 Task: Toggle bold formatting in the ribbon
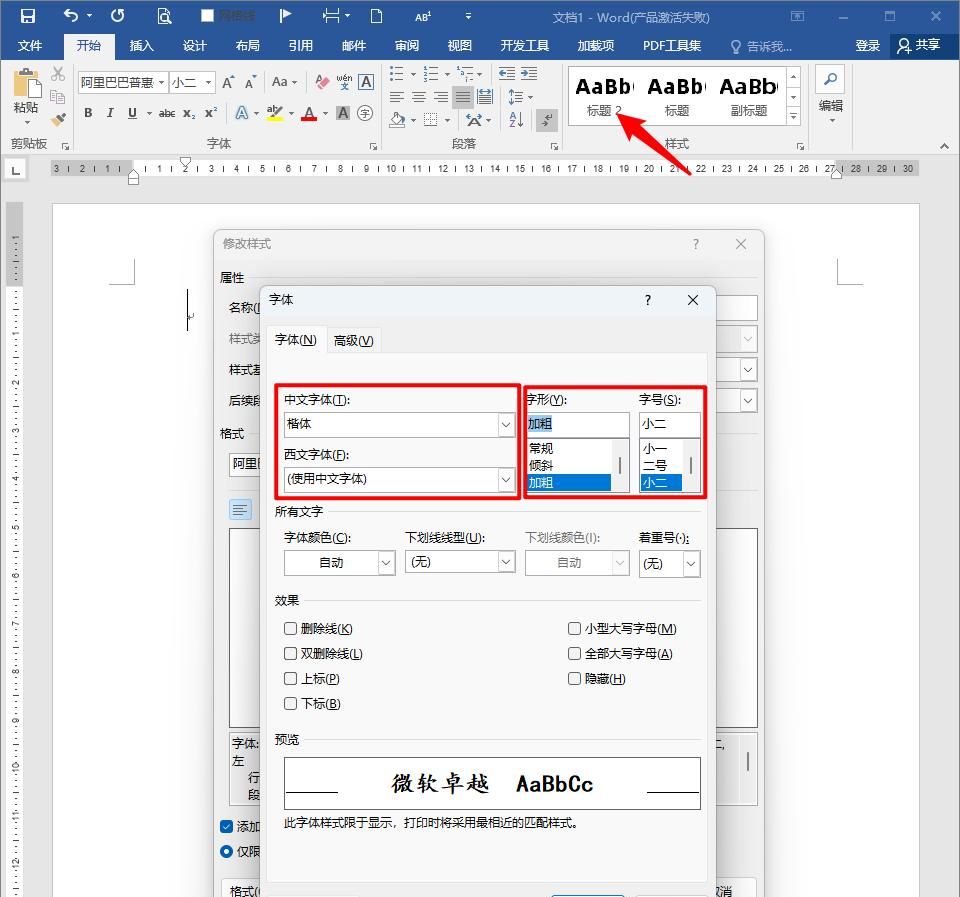click(x=87, y=115)
